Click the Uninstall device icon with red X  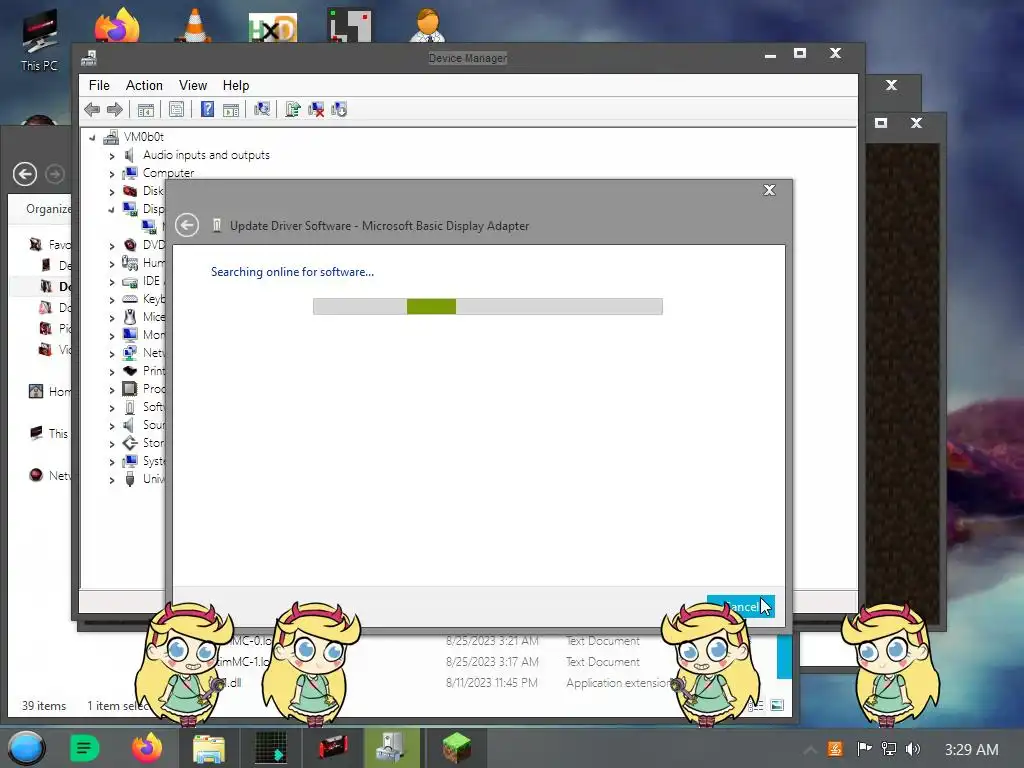[x=316, y=110]
